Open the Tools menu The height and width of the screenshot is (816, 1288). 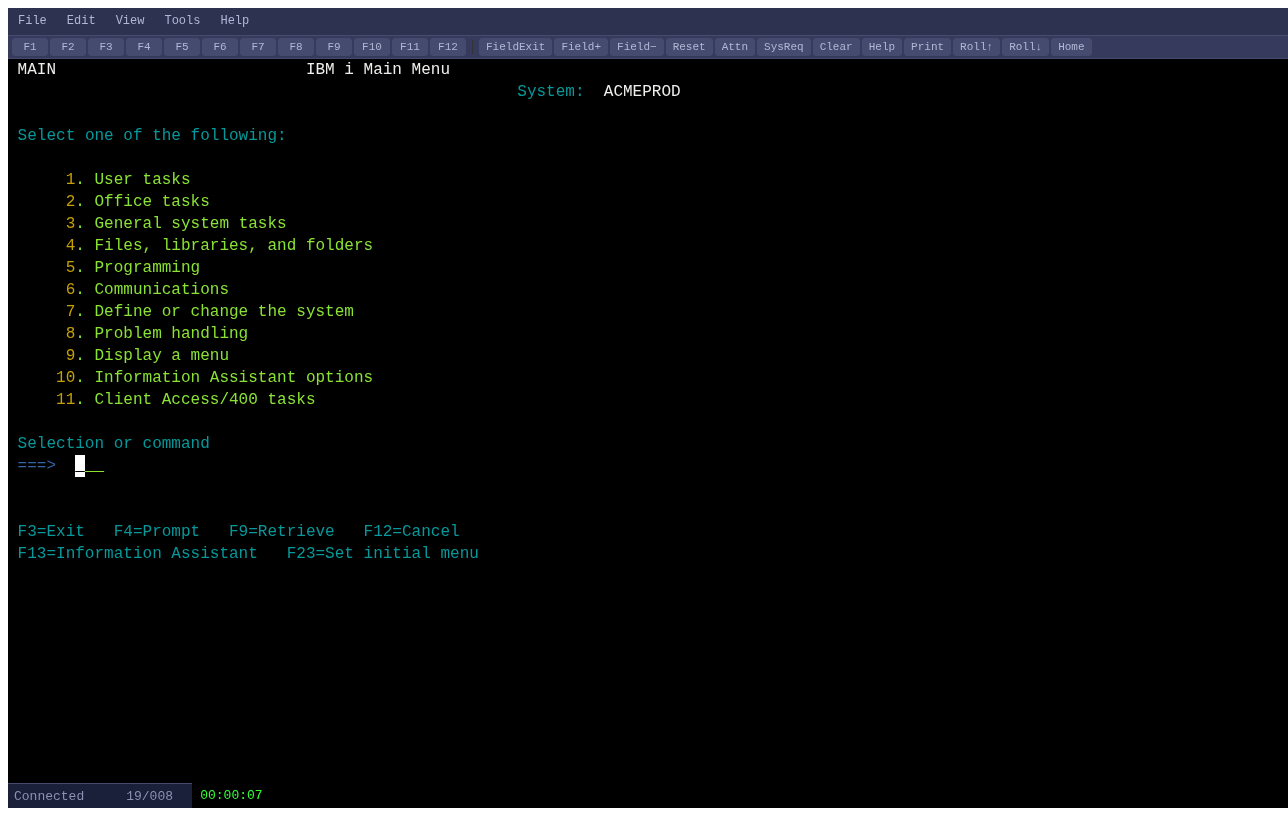182,21
